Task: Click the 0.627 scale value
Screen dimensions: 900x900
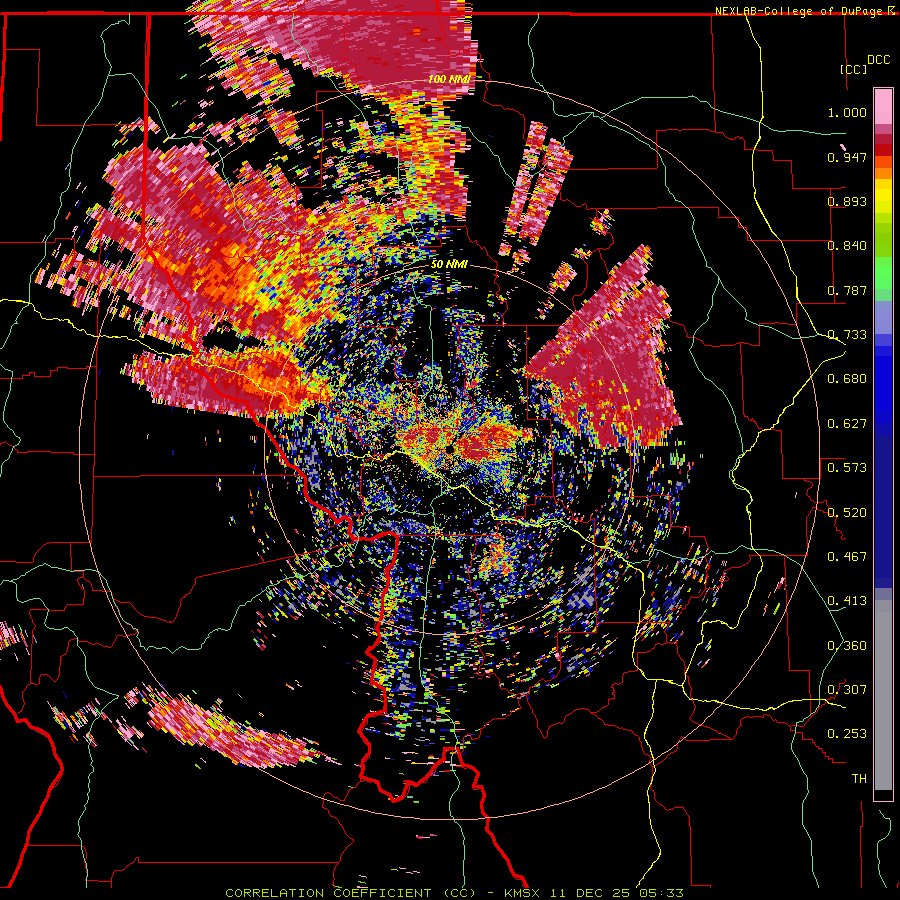Action: pyautogui.click(x=847, y=424)
